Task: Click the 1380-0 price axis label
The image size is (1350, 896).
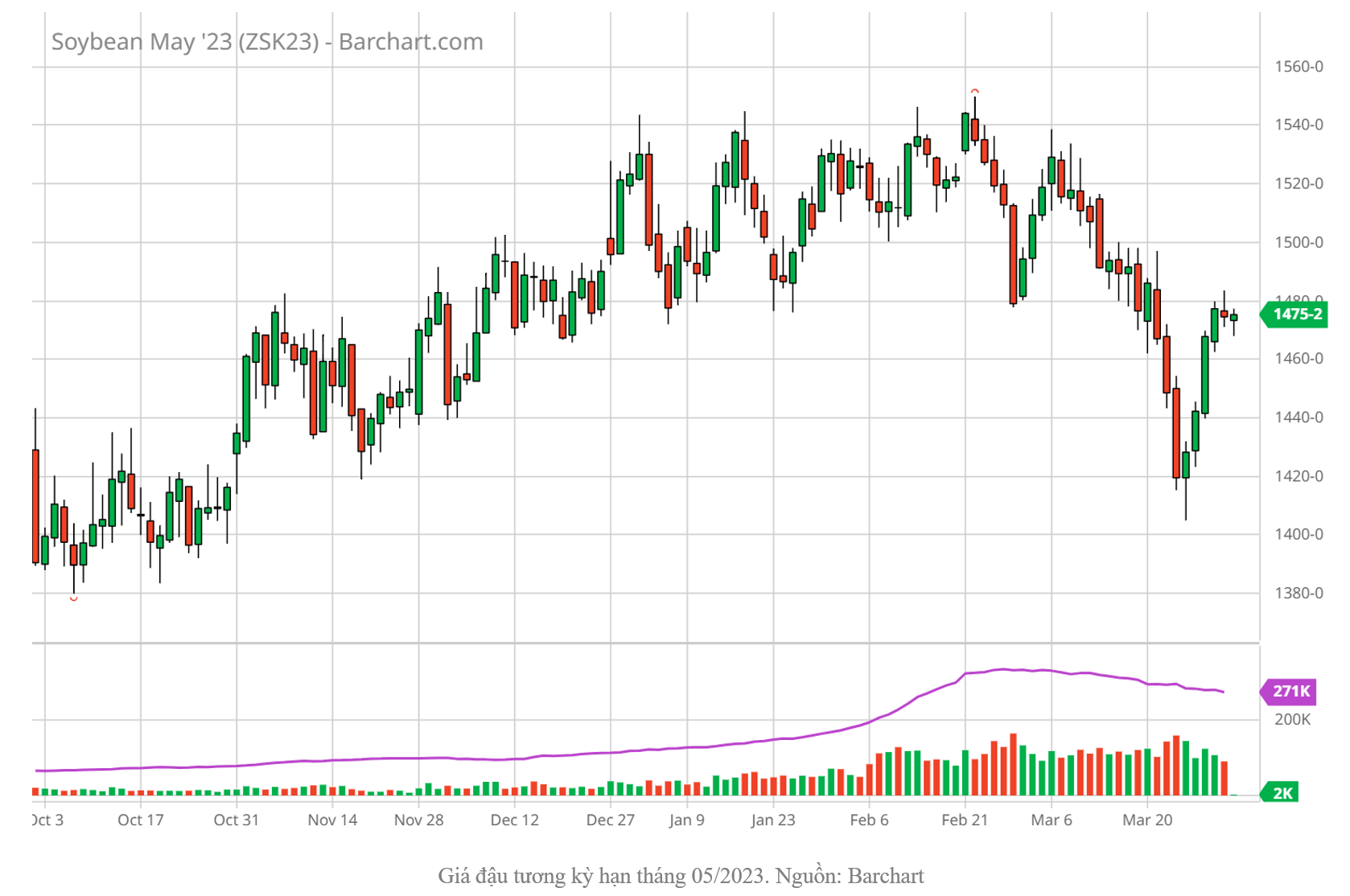Action: click(1299, 593)
